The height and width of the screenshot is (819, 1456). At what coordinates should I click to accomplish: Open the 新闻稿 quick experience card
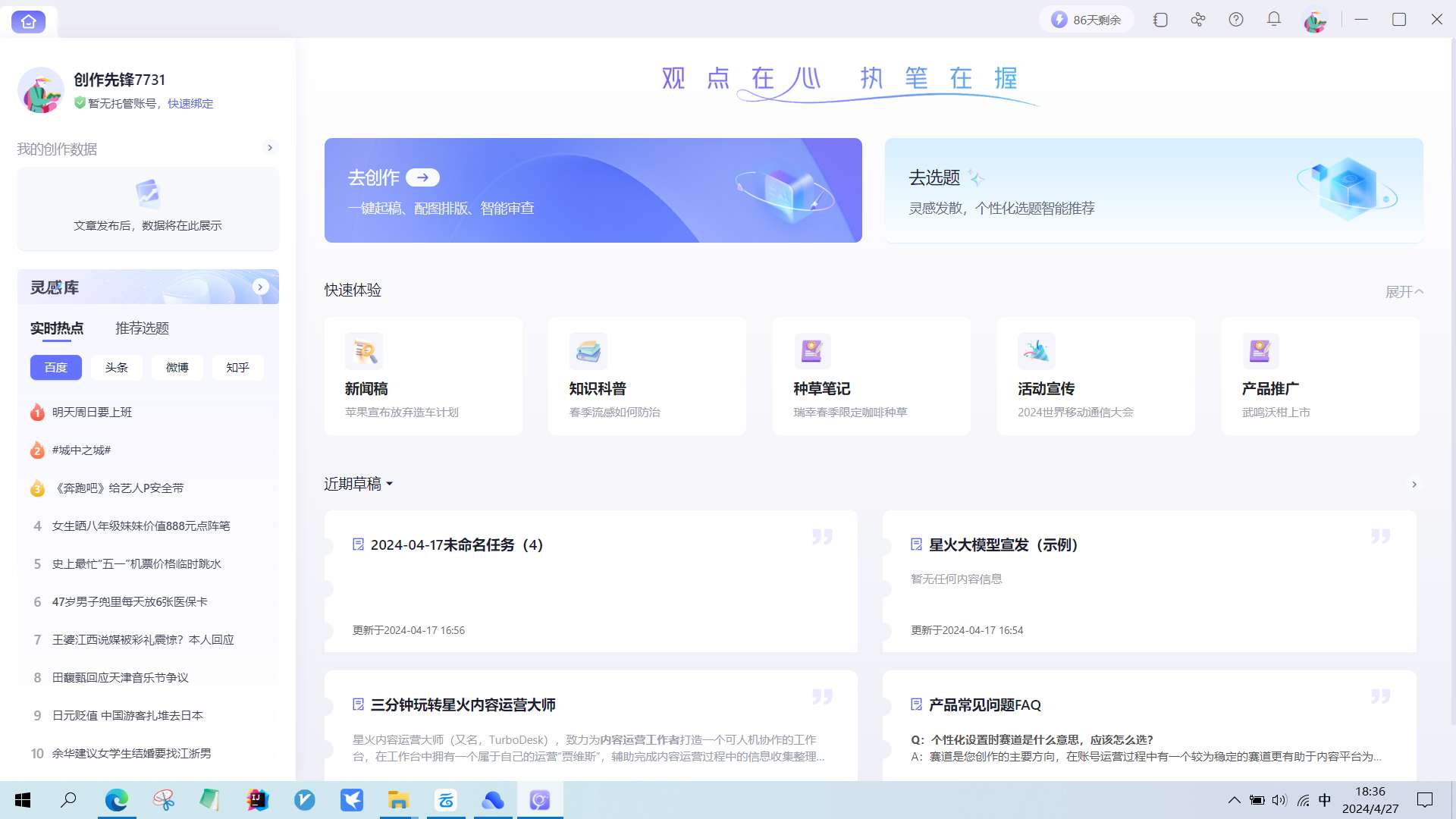[423, 377]
